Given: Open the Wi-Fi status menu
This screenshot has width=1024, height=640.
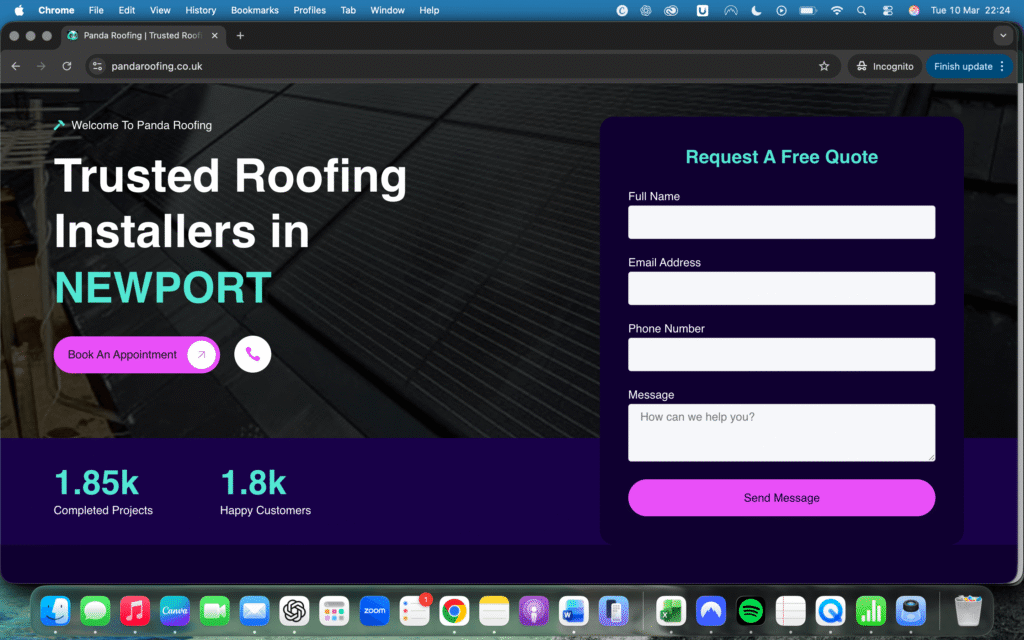Looking at the screenshot, I should coord(836,10).
